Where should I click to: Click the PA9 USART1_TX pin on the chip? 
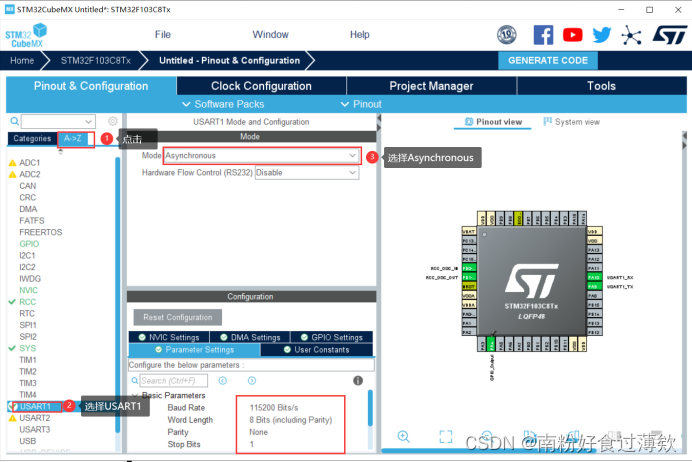(594, 286)
